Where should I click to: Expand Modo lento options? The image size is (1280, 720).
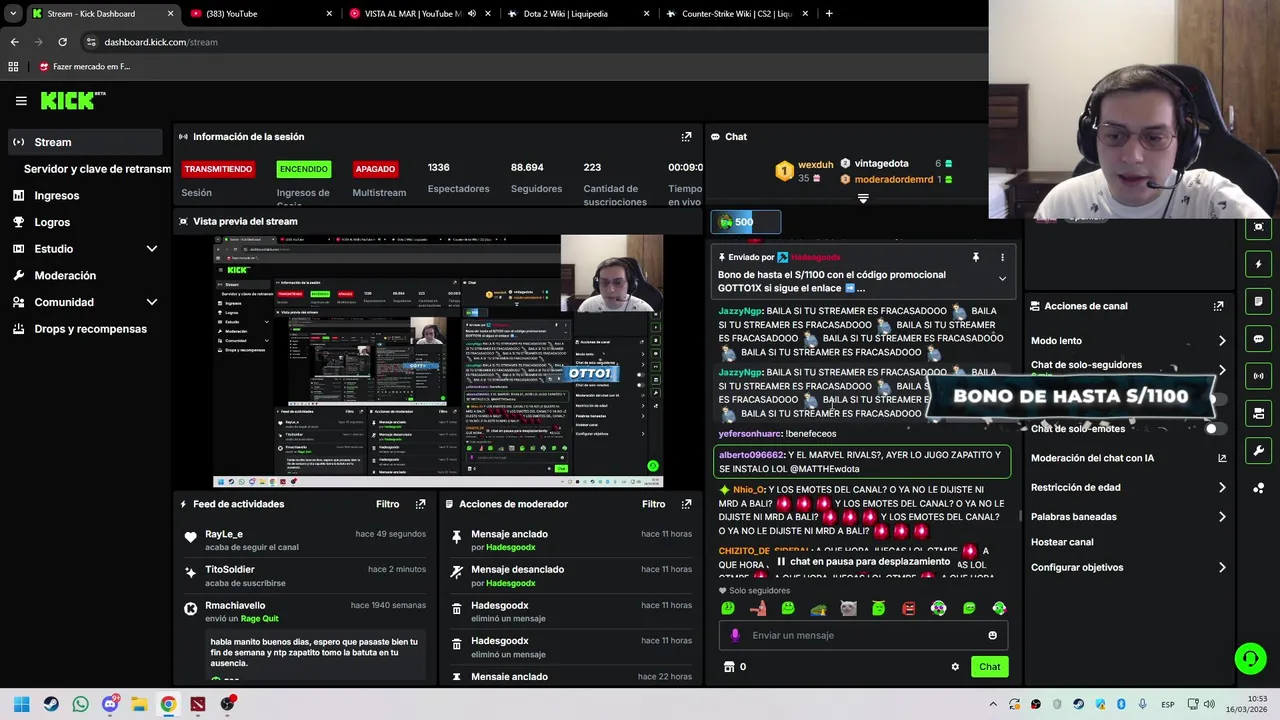click(x=1222, y=341)
